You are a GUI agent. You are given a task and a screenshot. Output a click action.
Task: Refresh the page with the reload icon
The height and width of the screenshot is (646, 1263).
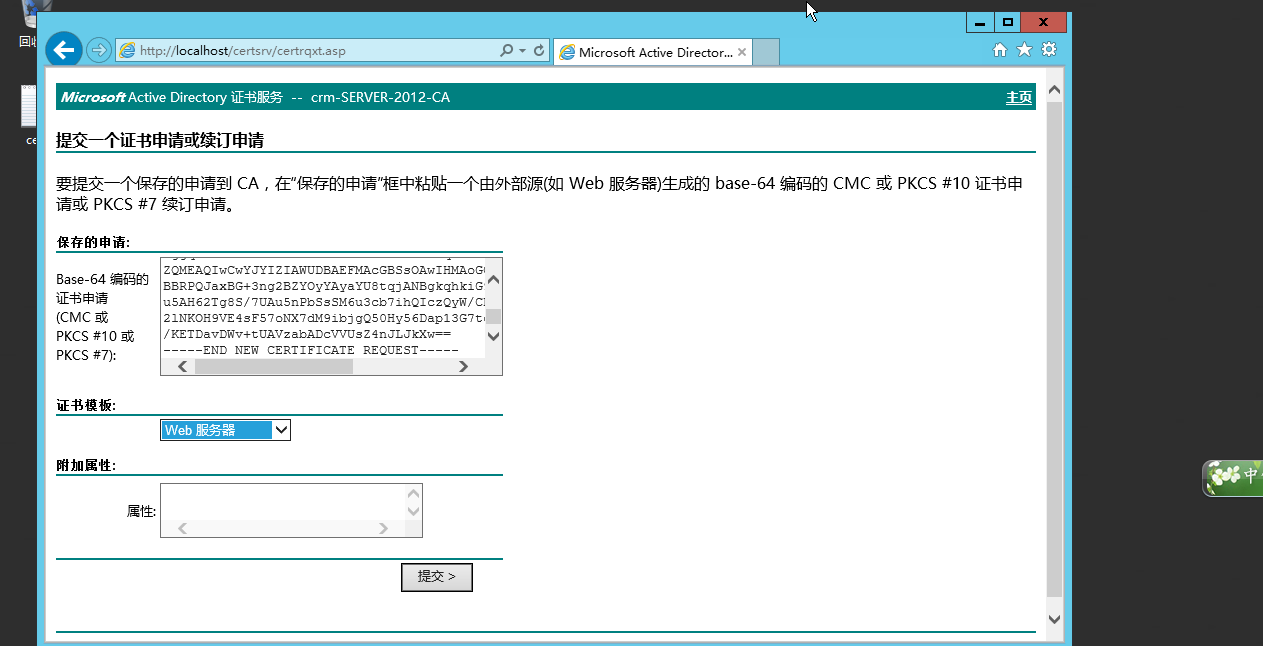point(539,50)
